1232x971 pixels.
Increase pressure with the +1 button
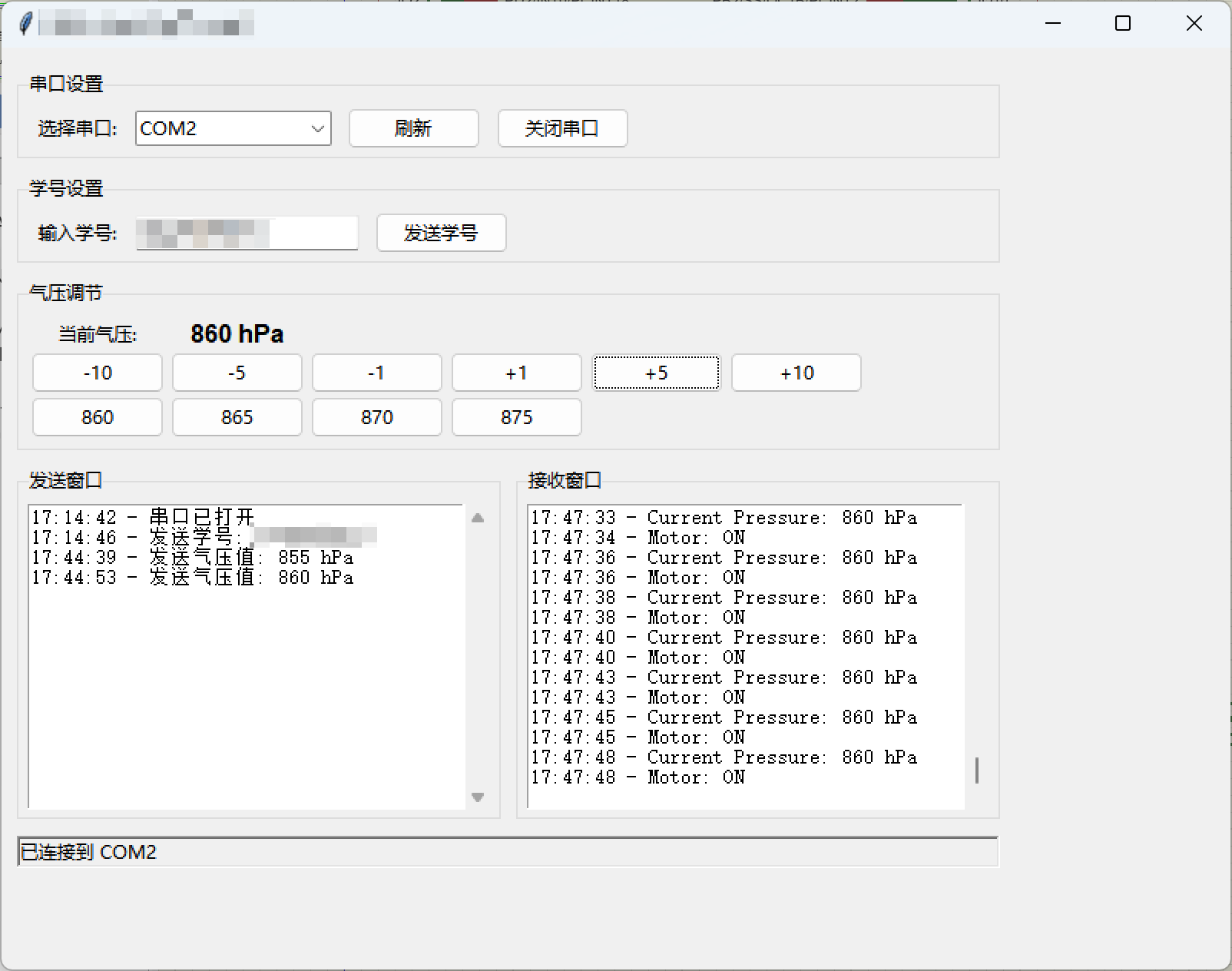pos(516,373)
